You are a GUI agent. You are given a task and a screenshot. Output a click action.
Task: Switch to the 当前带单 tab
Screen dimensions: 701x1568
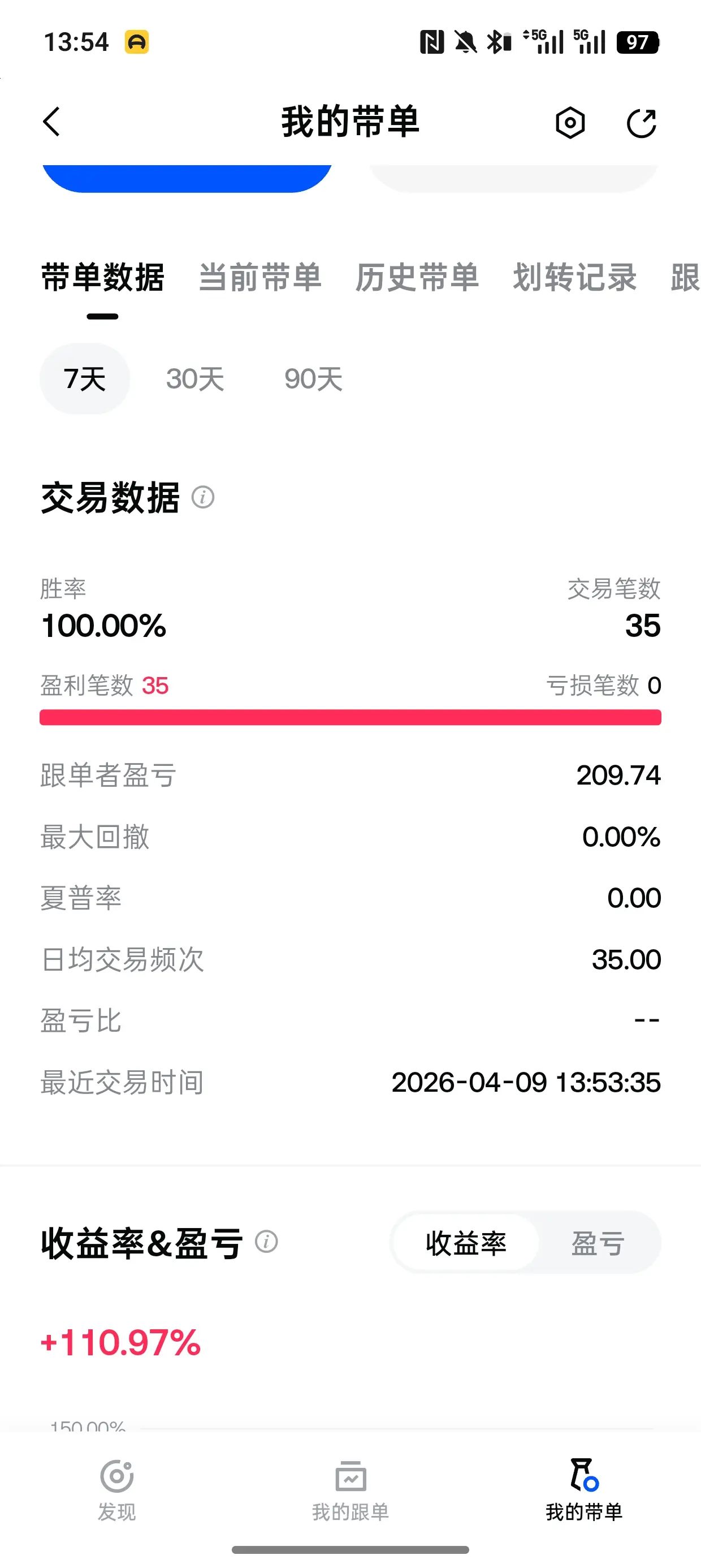tap(260, 278)
